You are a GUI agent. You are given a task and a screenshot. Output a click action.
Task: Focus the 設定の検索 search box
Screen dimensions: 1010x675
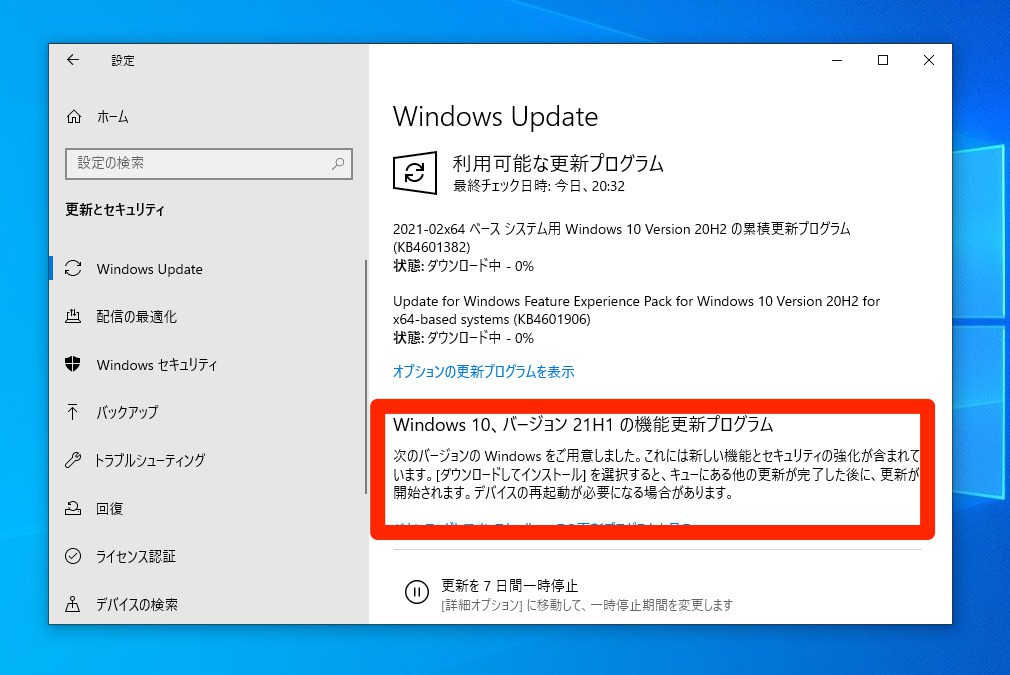pos(209,164)
